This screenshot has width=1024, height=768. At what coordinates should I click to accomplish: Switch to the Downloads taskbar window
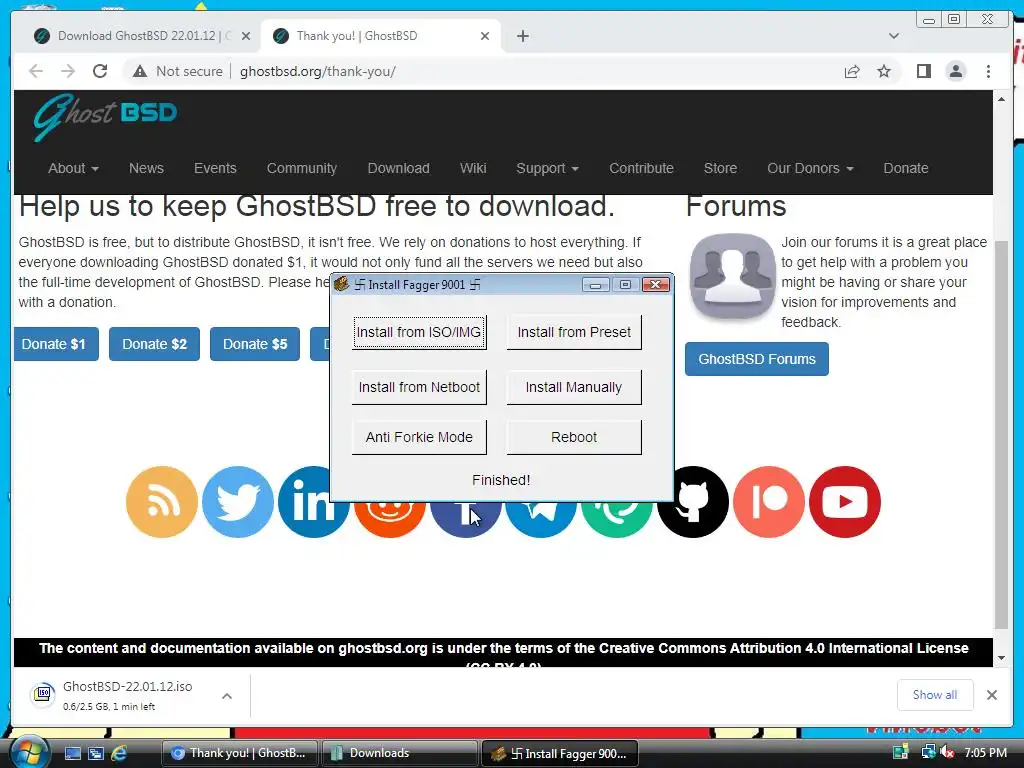tap(399, 753)
